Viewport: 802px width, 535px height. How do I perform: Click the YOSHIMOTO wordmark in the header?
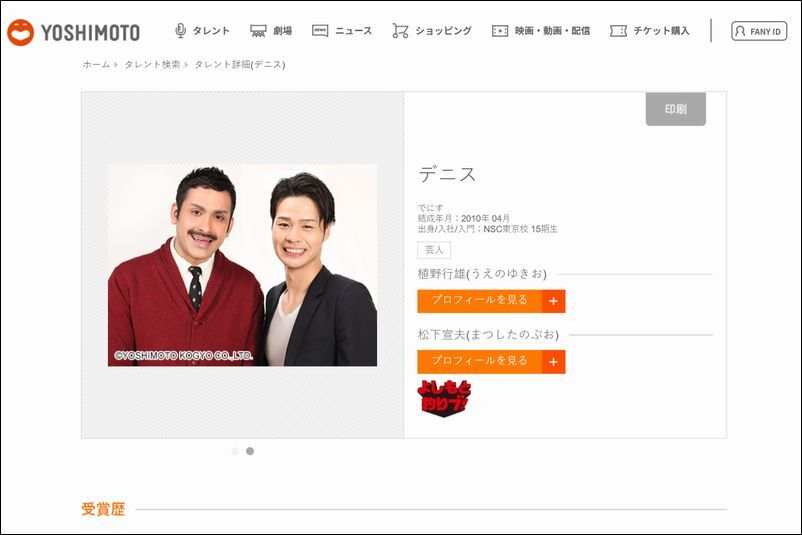coord(91,33)
